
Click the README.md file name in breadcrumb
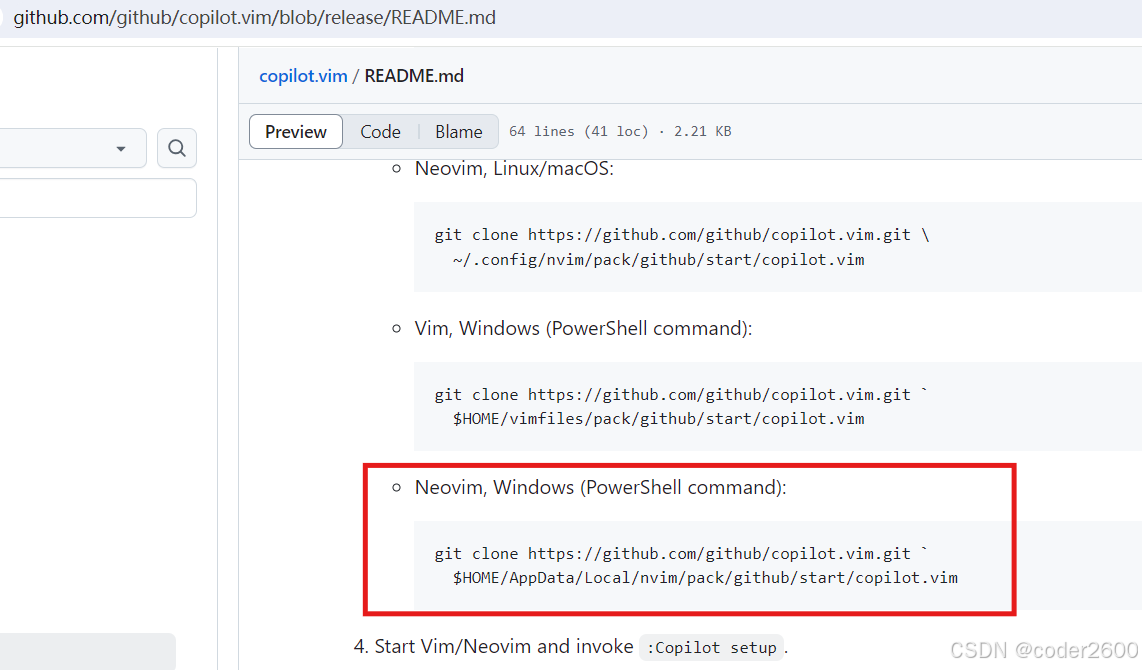pyautogui.click(x=414, y=76)
